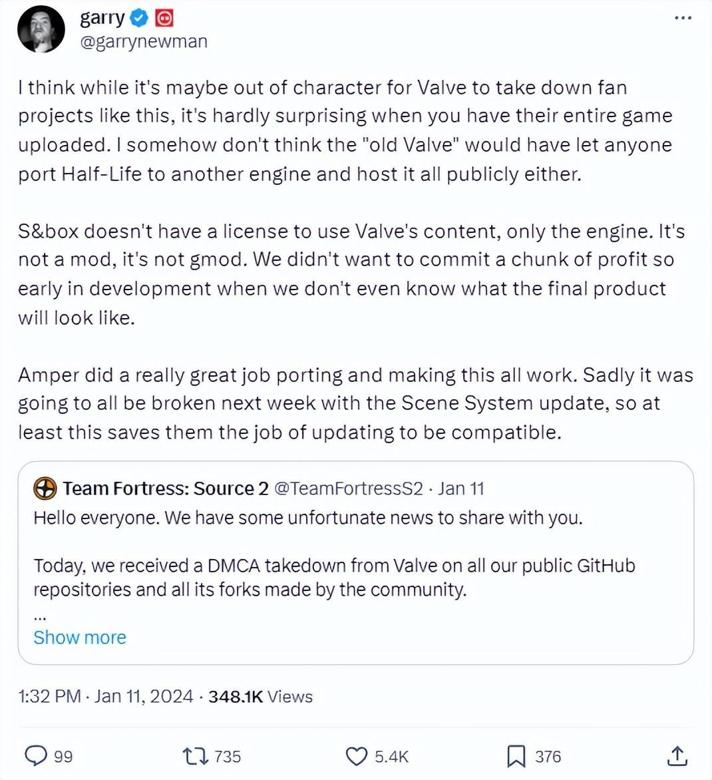Image resolution: width=712 pixels, height=780 pixels.
Task: Reply using the comment bubble icon
Action: pos(34,756)
